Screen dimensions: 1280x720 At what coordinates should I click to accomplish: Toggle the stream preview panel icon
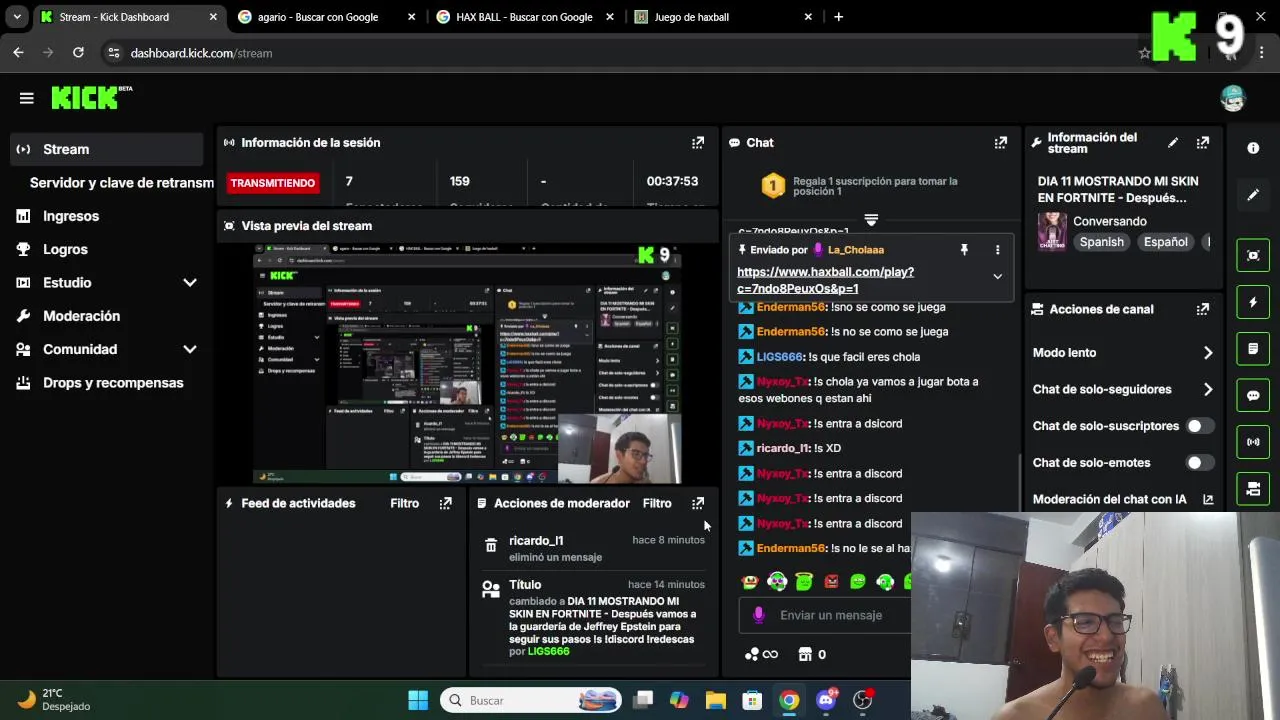click(1253, 255)
